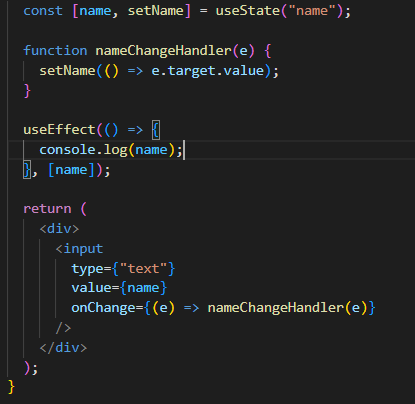Screen dimensions: 415x404
Task: Click parameter "e" in the function declaration
Action: click(244, 51)
